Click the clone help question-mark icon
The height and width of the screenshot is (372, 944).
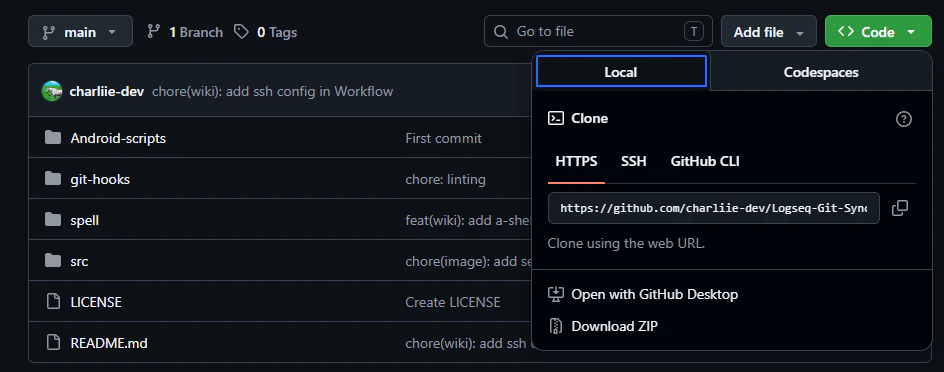coord(904,119)
